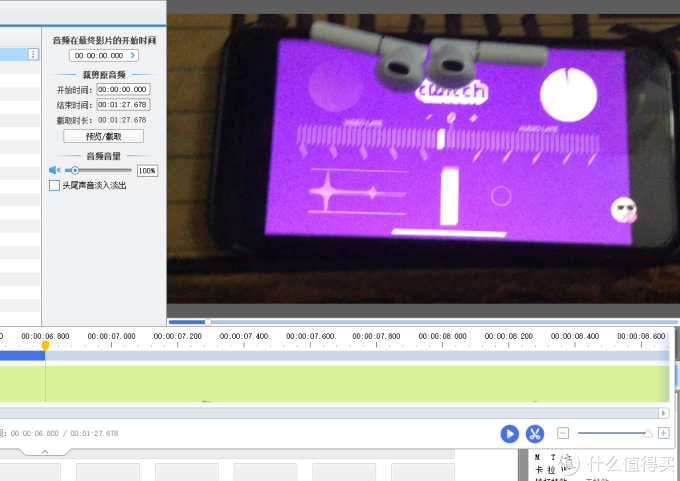Click the 截取时长 value 00:01:27.678

point(122,120)
